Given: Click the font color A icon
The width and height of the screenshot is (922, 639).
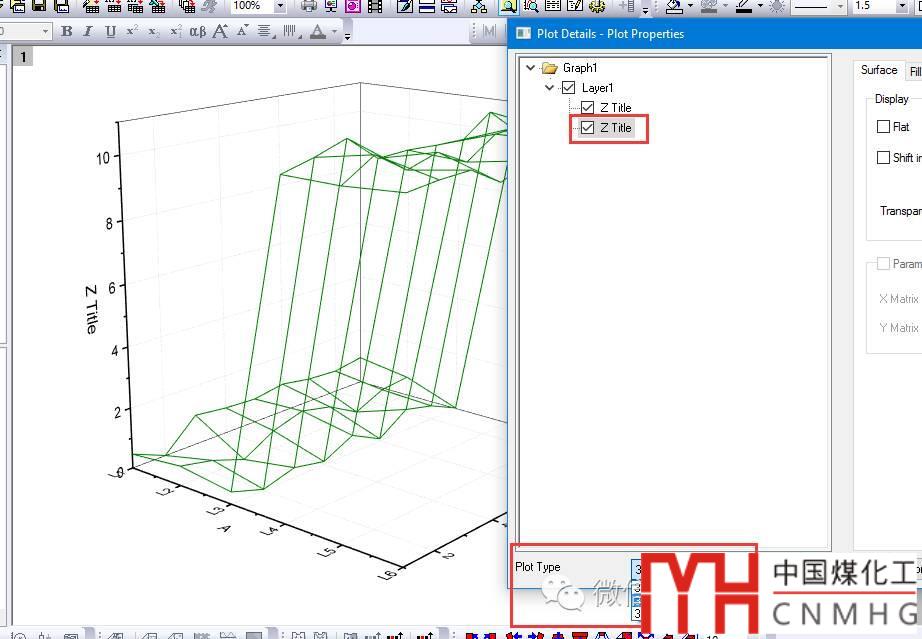Looking at the screenshot, I should click(x=318, y=32).
